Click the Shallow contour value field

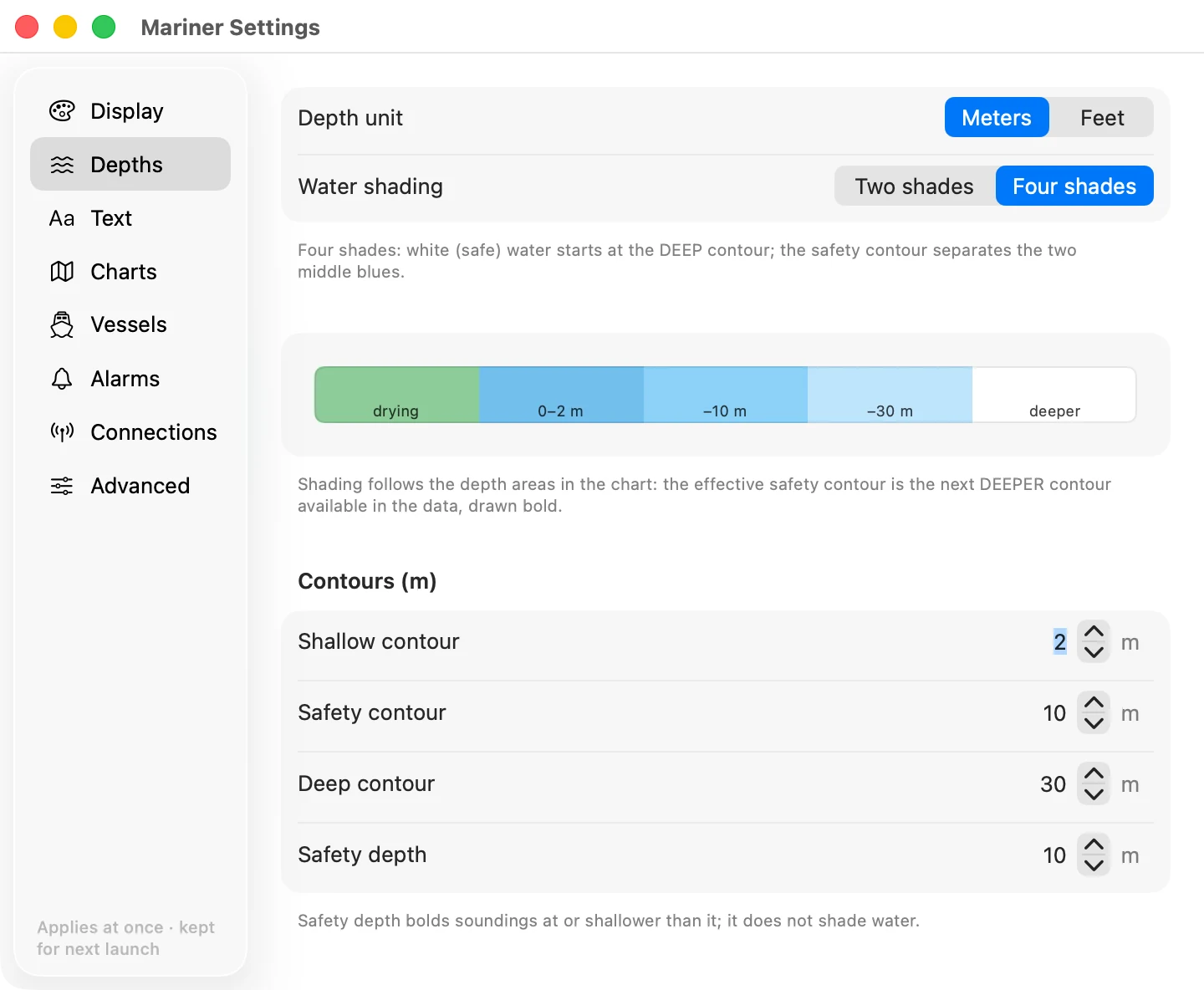coord(1059,641)
